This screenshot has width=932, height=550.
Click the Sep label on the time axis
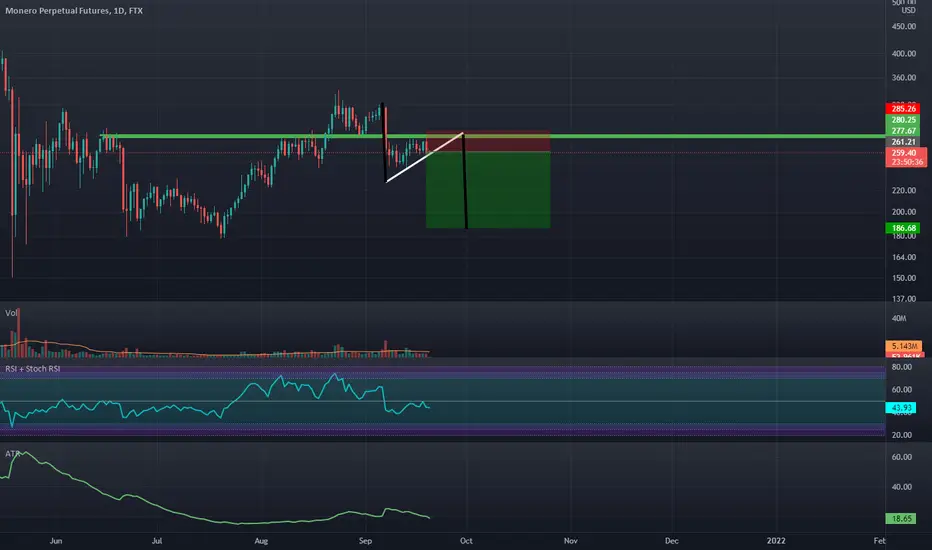tap(365, 540)
